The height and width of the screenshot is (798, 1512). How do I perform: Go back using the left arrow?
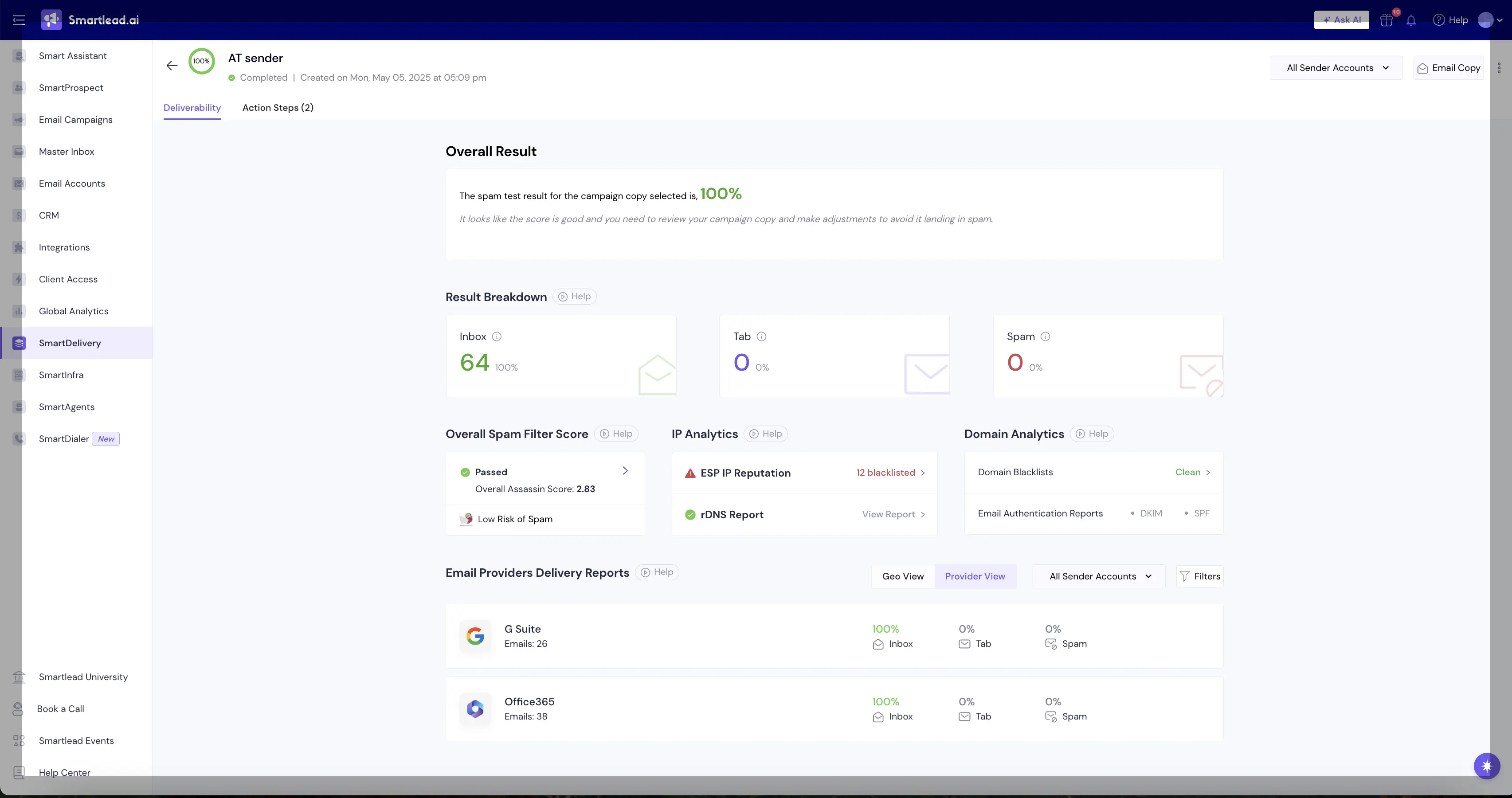click(172, 66)
